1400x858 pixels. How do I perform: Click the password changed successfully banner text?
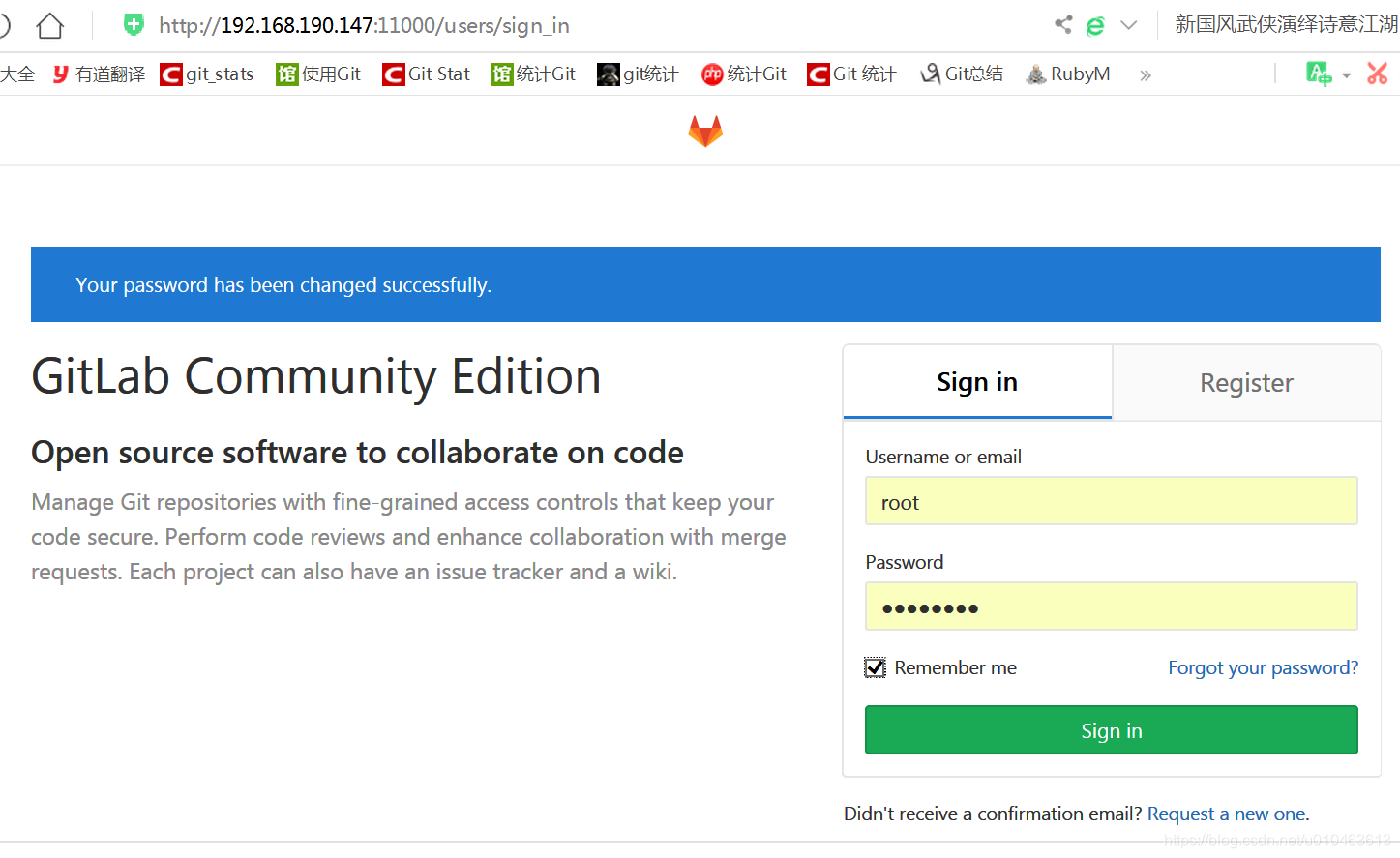point(283,285)
